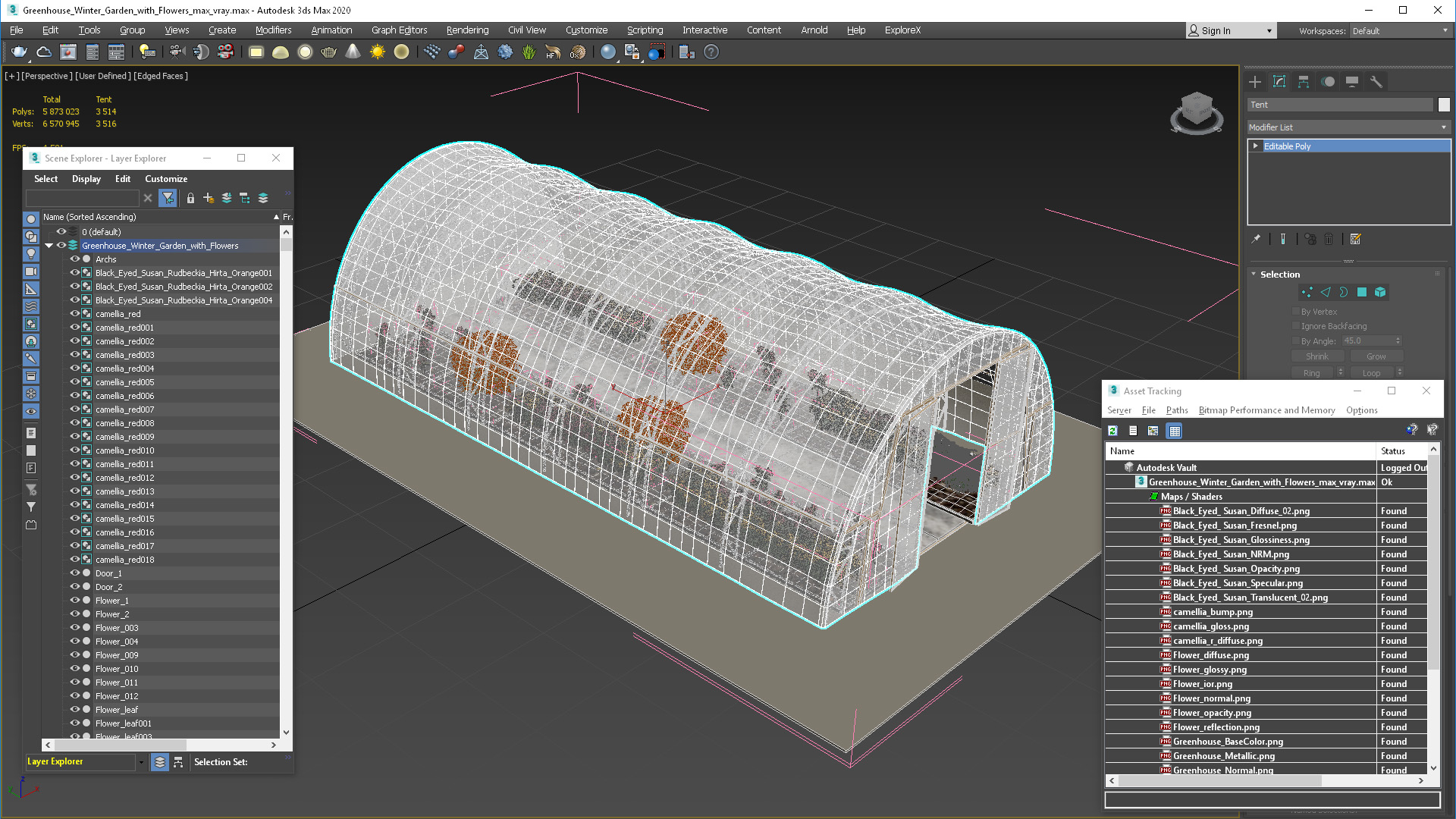Toggle visibility of Flower_1
Screen dimensions: 1456x819
pos(74,601)
